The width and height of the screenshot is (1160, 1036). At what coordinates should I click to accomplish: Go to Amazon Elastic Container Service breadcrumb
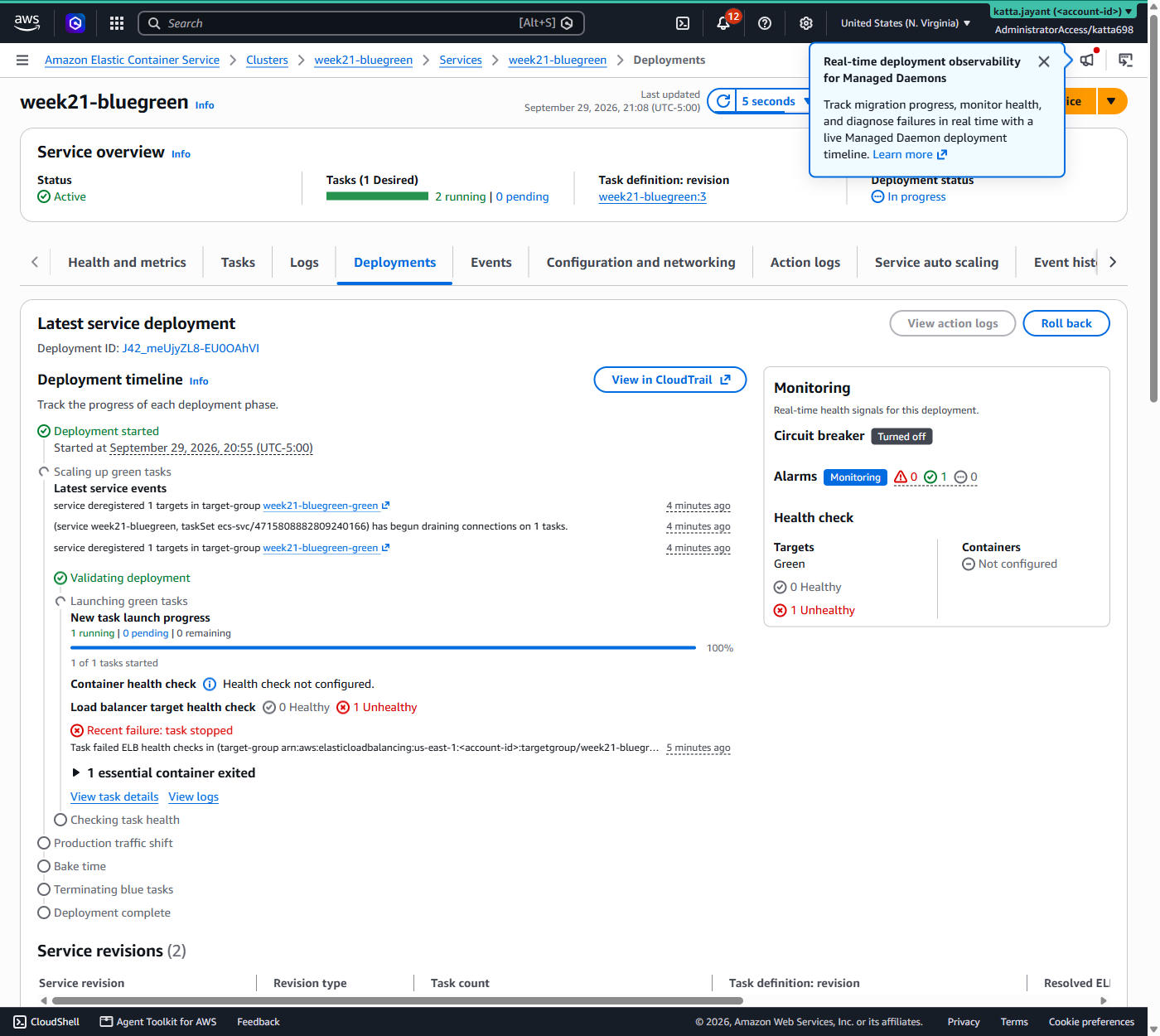(132, 60)
